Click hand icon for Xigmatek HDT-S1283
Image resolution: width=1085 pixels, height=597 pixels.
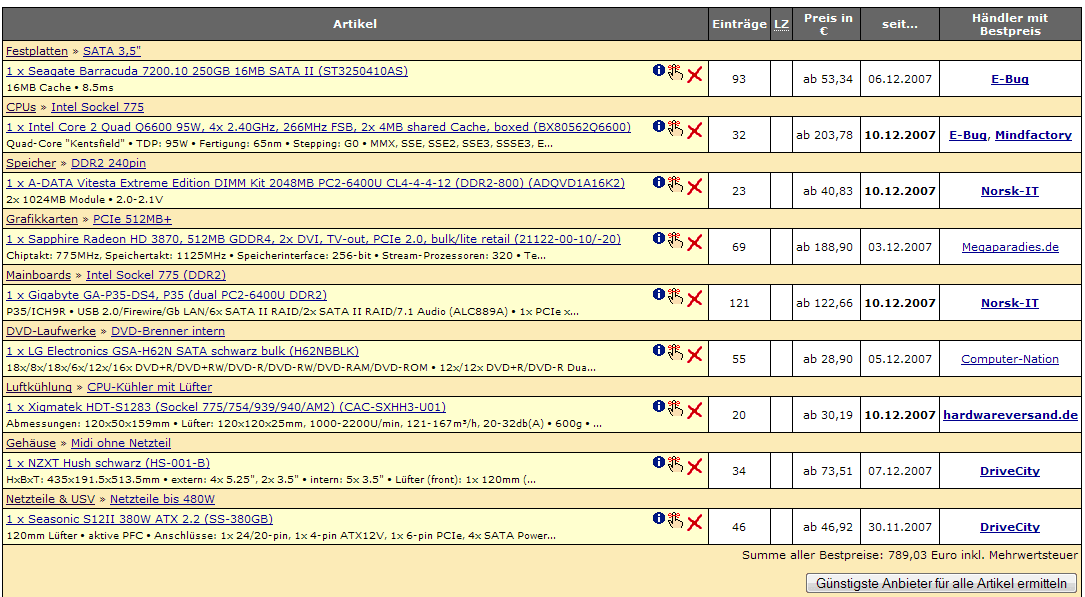point(675,408)
